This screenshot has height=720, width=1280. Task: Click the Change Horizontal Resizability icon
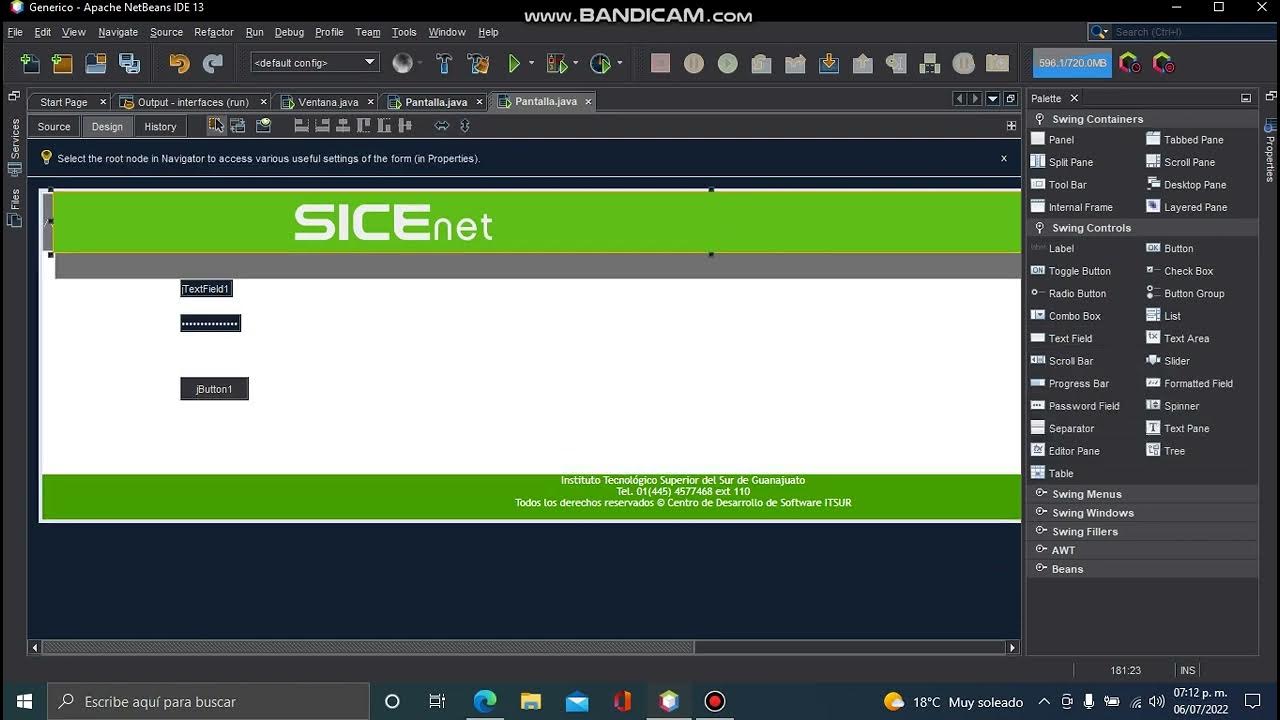click(442, 126)
